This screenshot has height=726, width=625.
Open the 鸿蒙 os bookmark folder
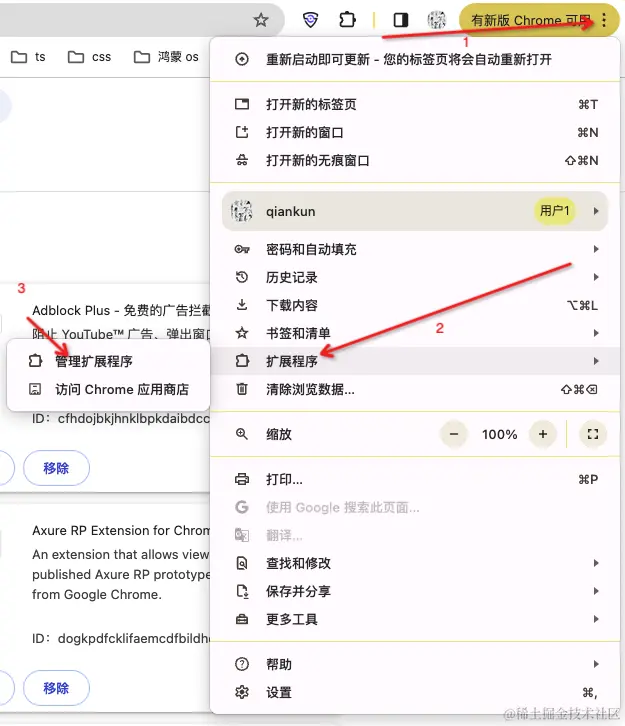[166, 57]
